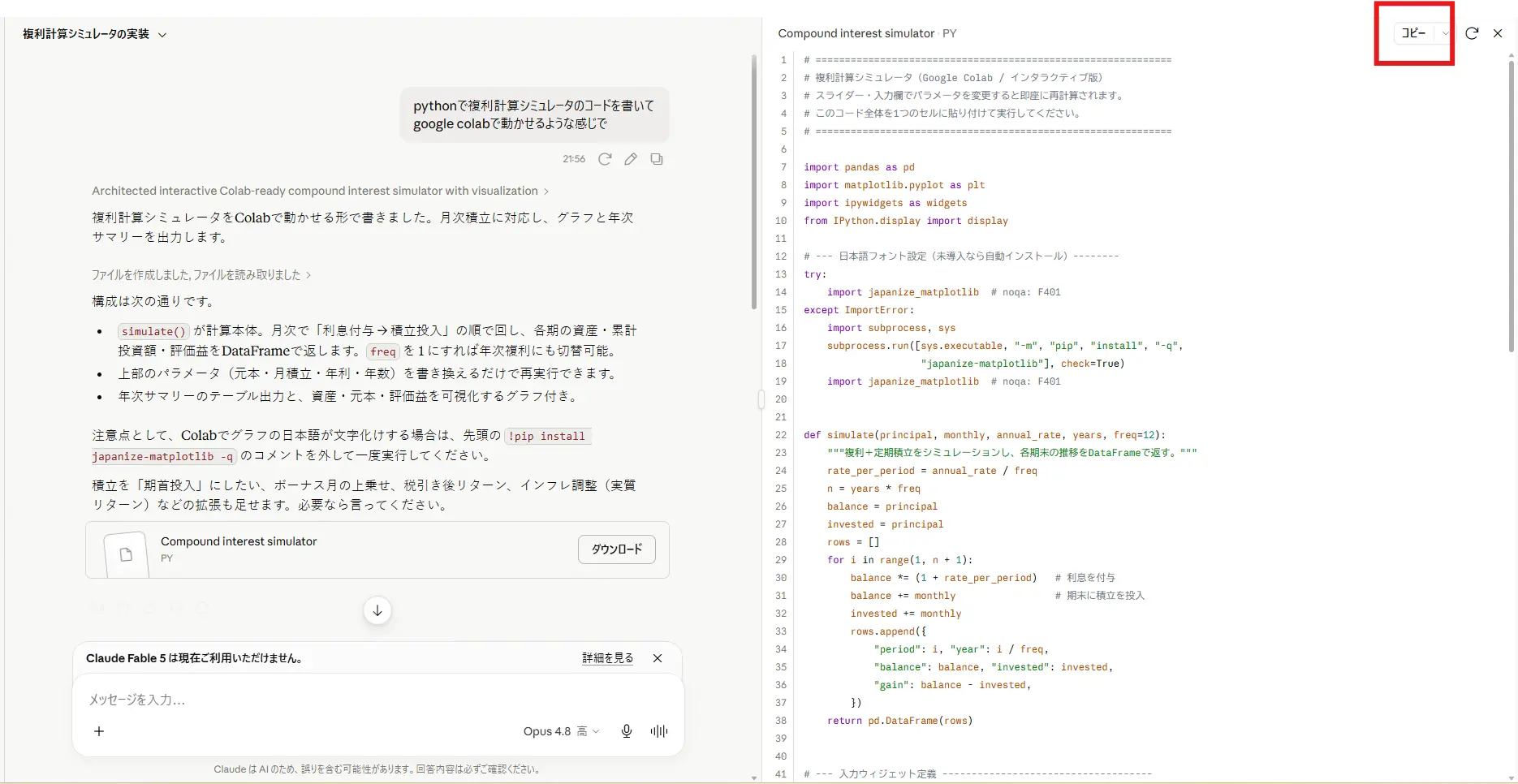Edit the user message with the pencil icon
Screen dimensions: 1518x784
[x=631, y=159]
